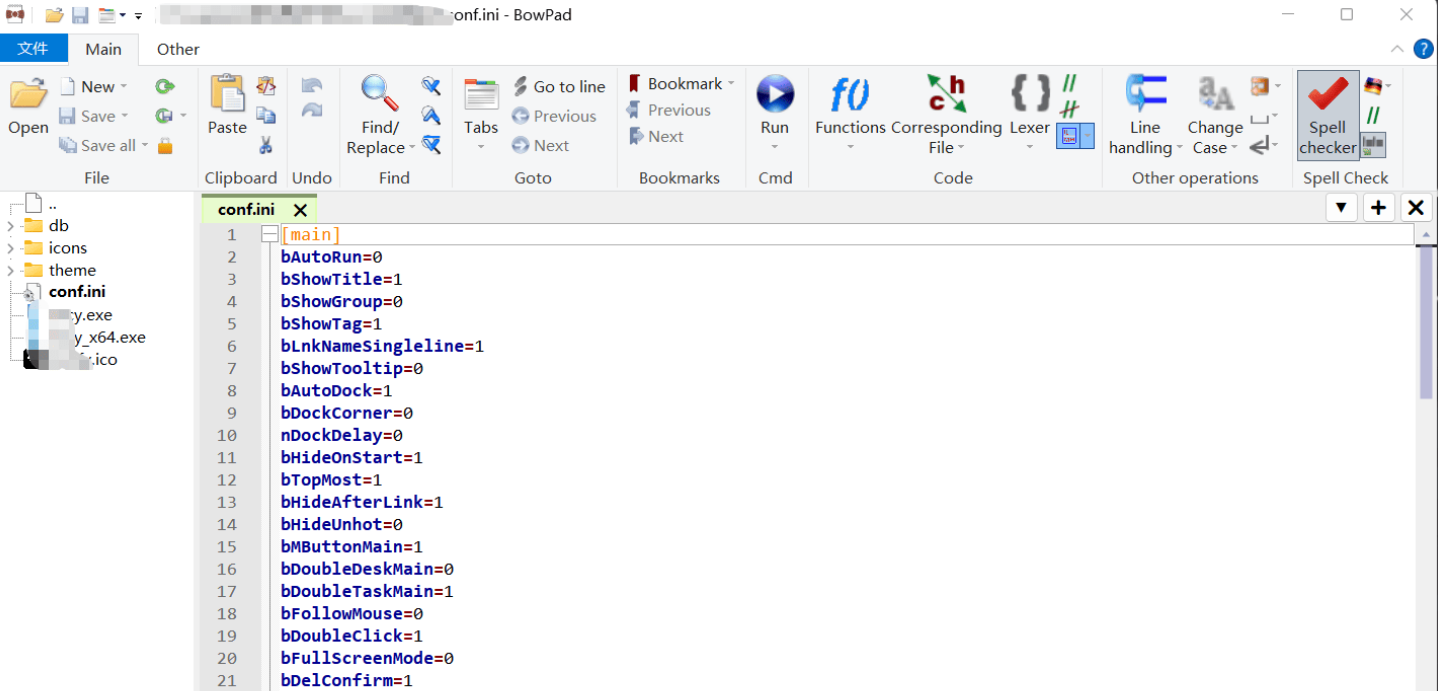Click the scissors Cut icon
Viewport: 1438px width, 691px height.
(266, 146)
